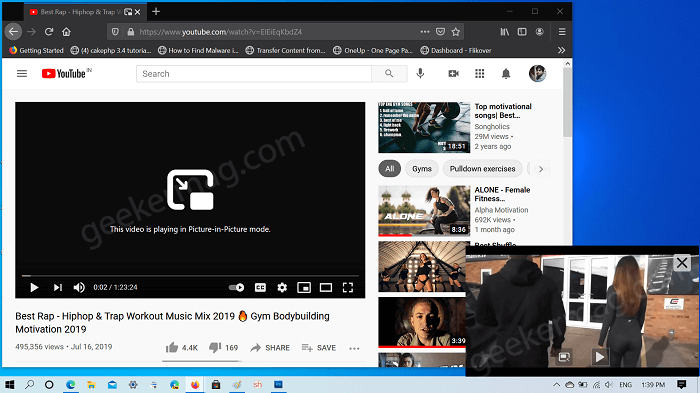
Task: Bookmark this page with the star
Action: 455,32
